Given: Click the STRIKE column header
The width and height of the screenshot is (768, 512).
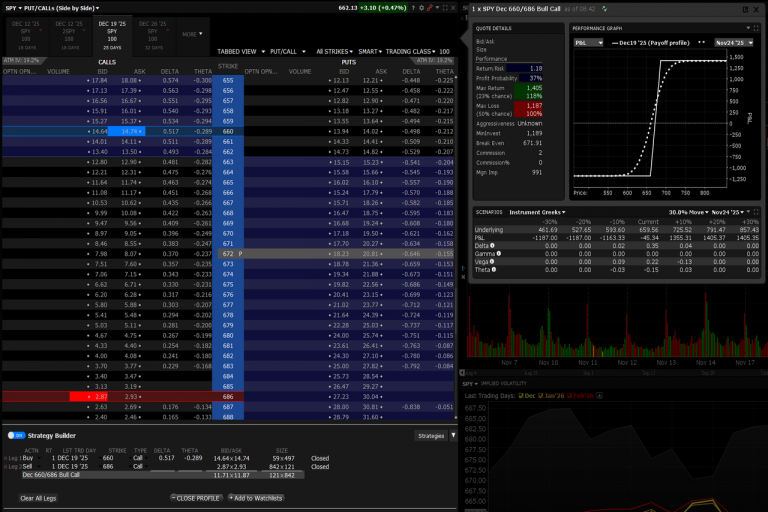Looking at the screenshot, I should point(228,66).
